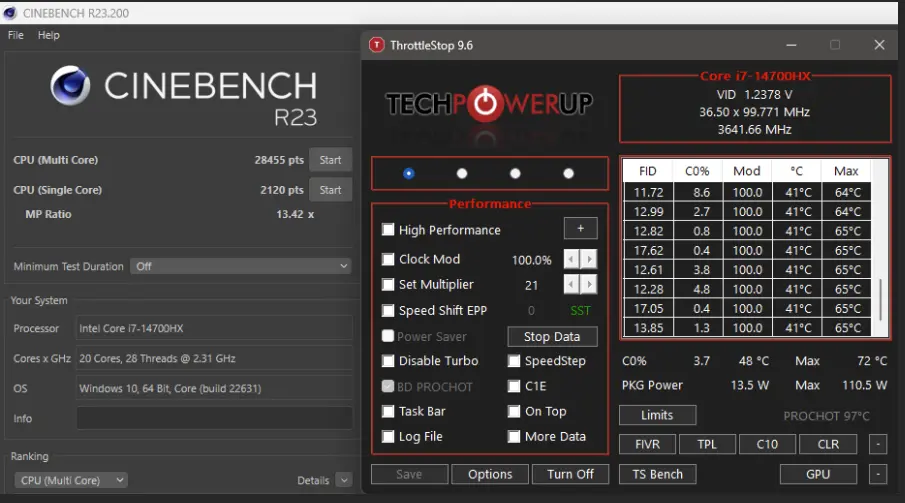Click the C10 button

tap(767, 444)
